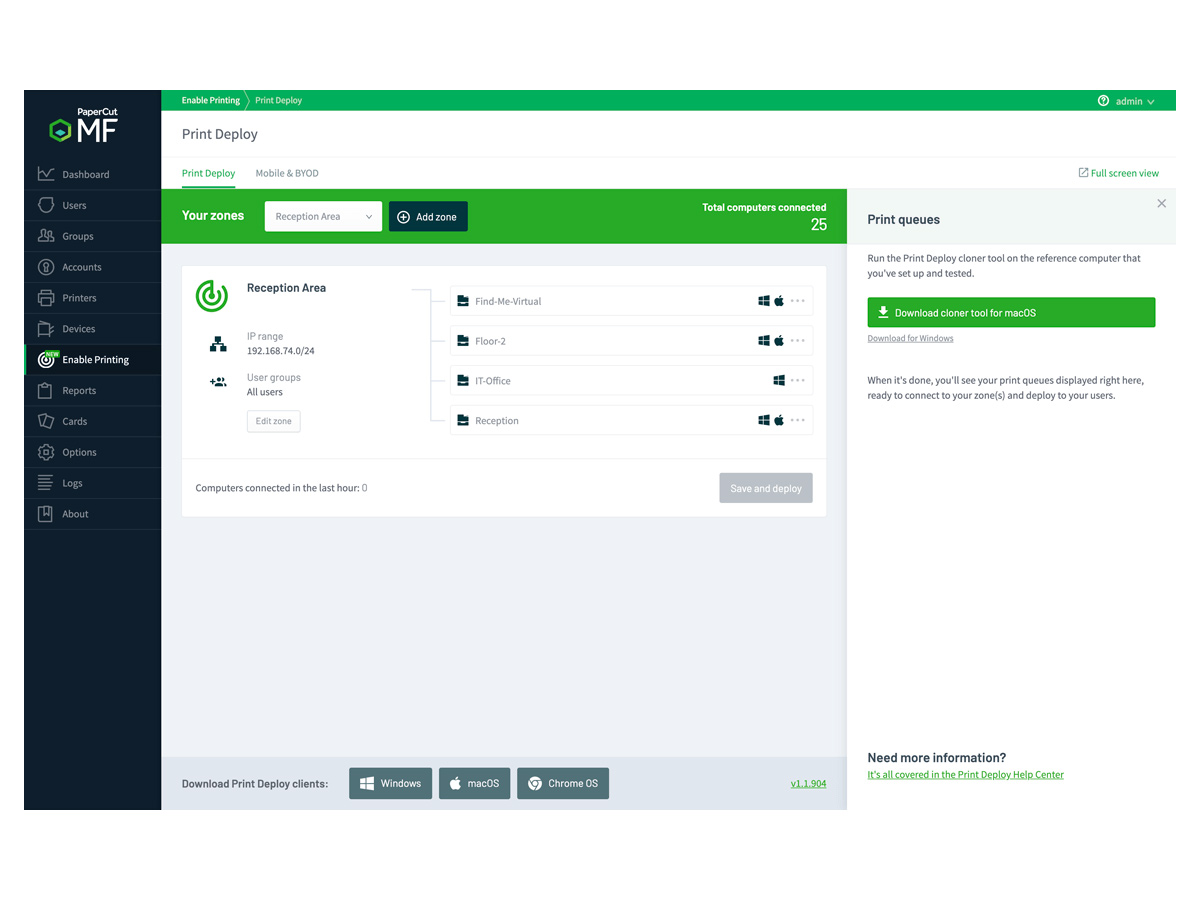Click the Windows icon on IT-Office queue
Viewport: 1200px width, 900px height.
779,381
